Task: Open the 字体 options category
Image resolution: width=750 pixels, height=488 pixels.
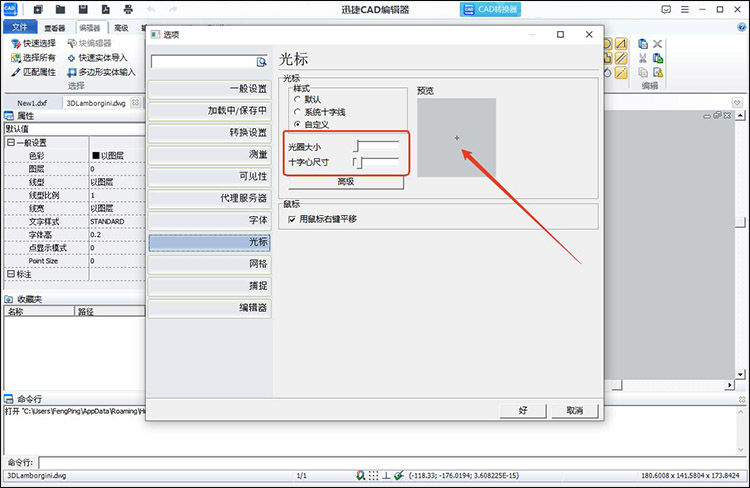Action: 210,220
